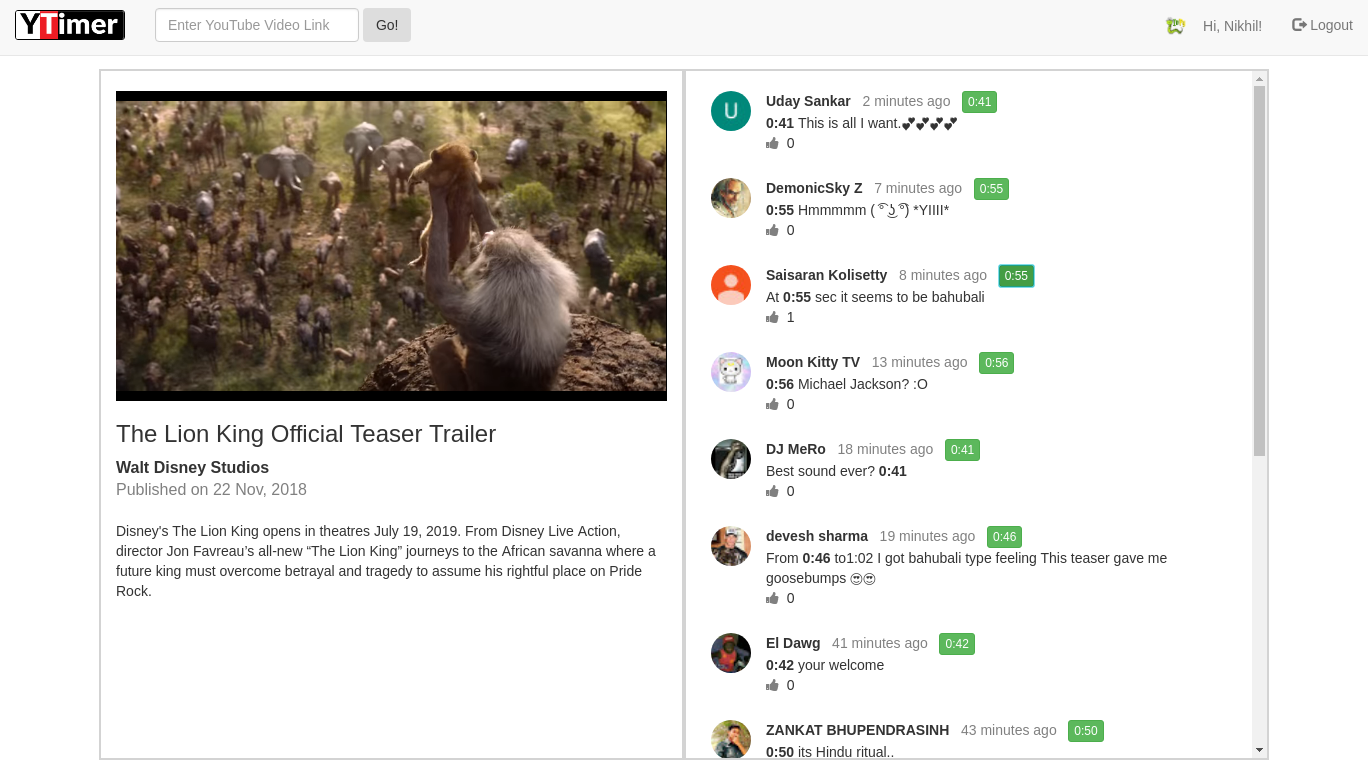1368x768 pixels.
Task: Click the bold 0:46 in devesh sharma's comment
Action: [x=816, y=558]
